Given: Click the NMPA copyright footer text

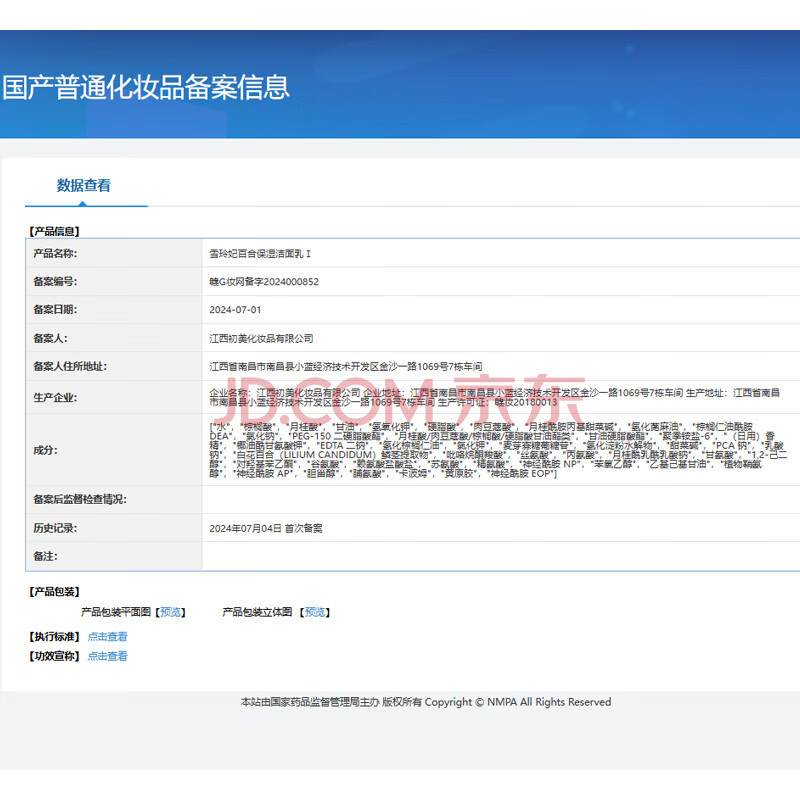Looking at the screenshot, I should point(425,702).
